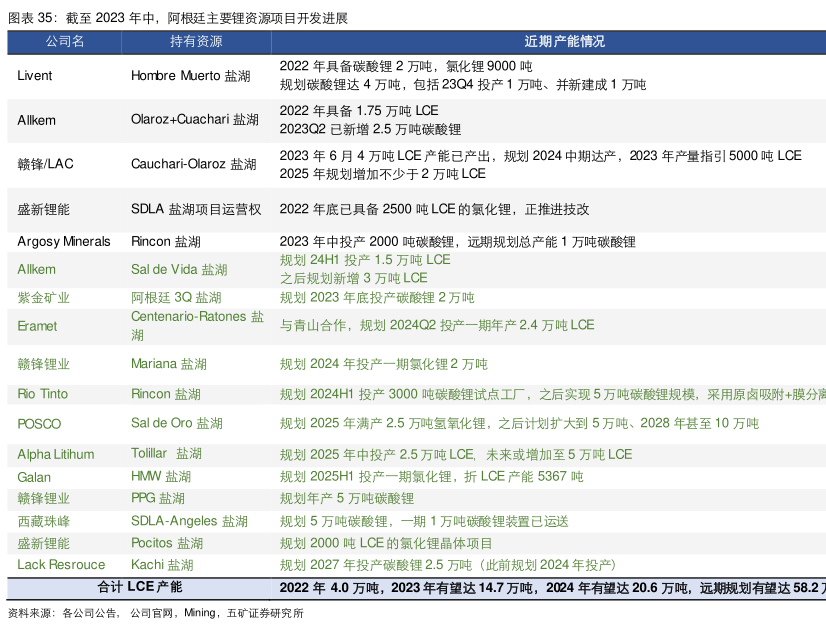The image size is (826, 625).
Task: Click the Rio Tinto company cell
Action: tap(43, 395)
